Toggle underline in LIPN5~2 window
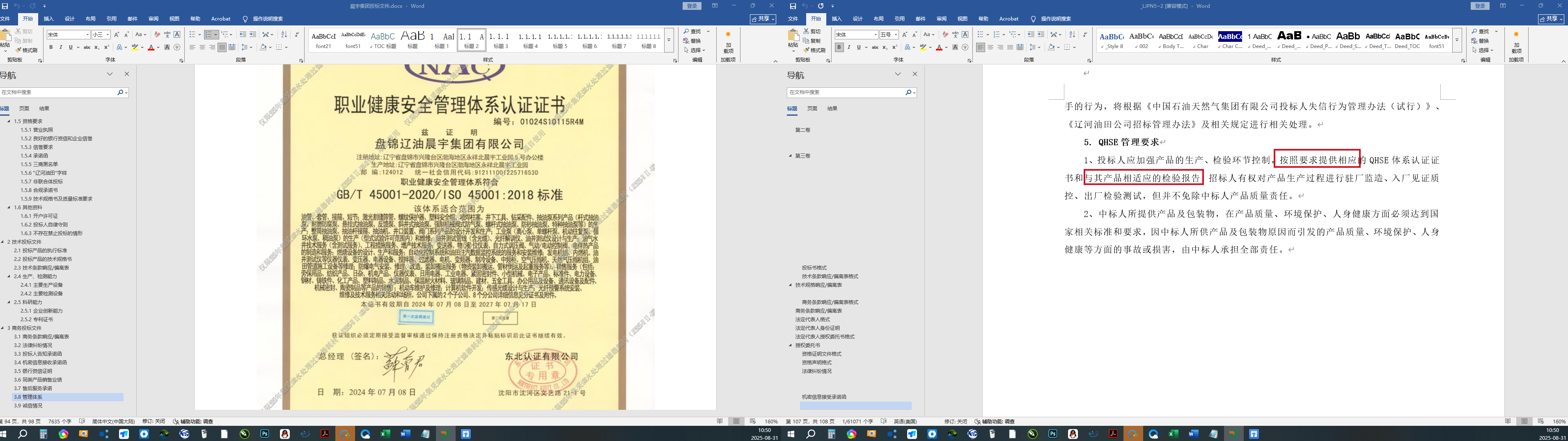1568x441 pixels. pos(858,48)
